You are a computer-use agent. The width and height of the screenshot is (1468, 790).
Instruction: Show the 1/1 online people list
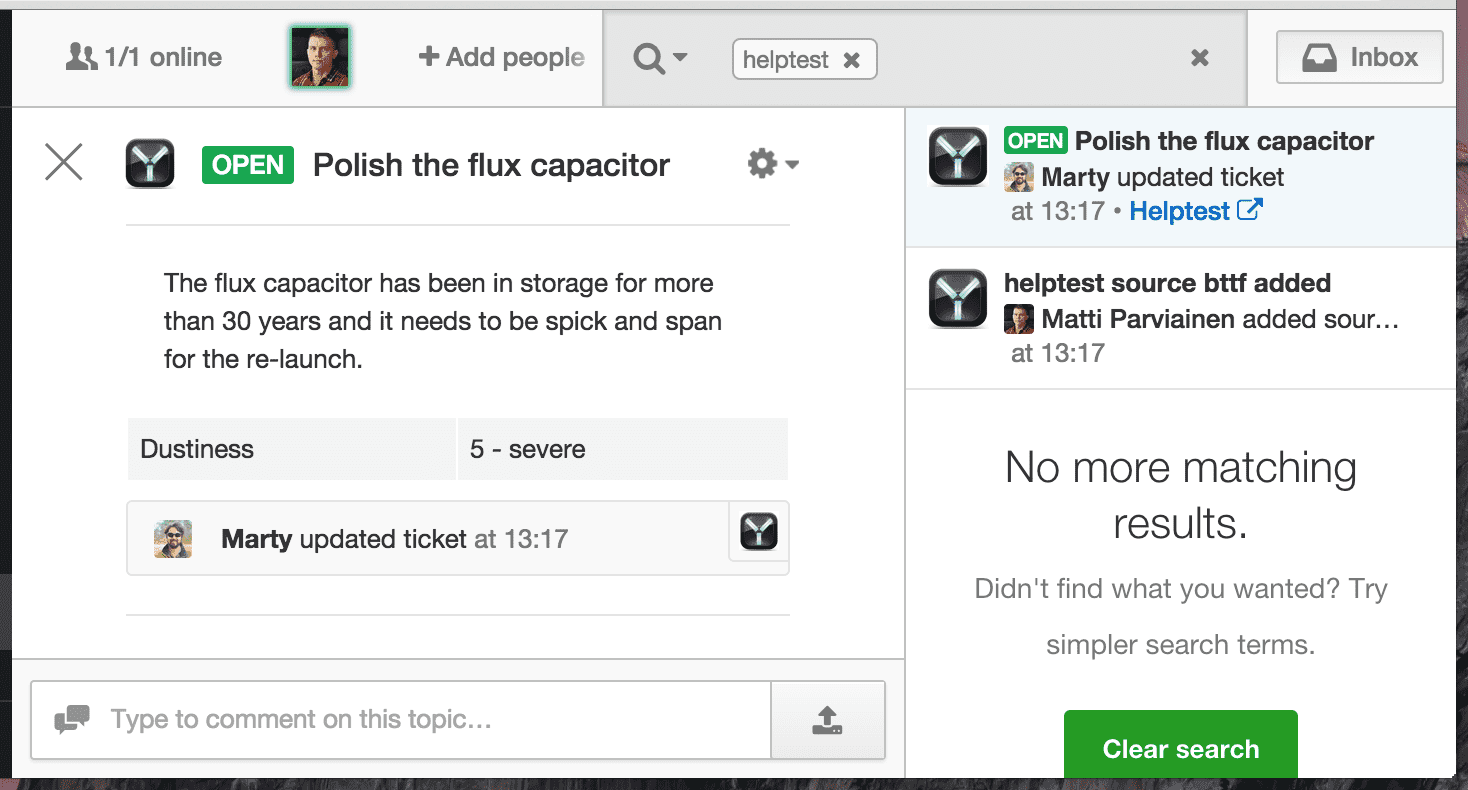[x=144, y=57]
